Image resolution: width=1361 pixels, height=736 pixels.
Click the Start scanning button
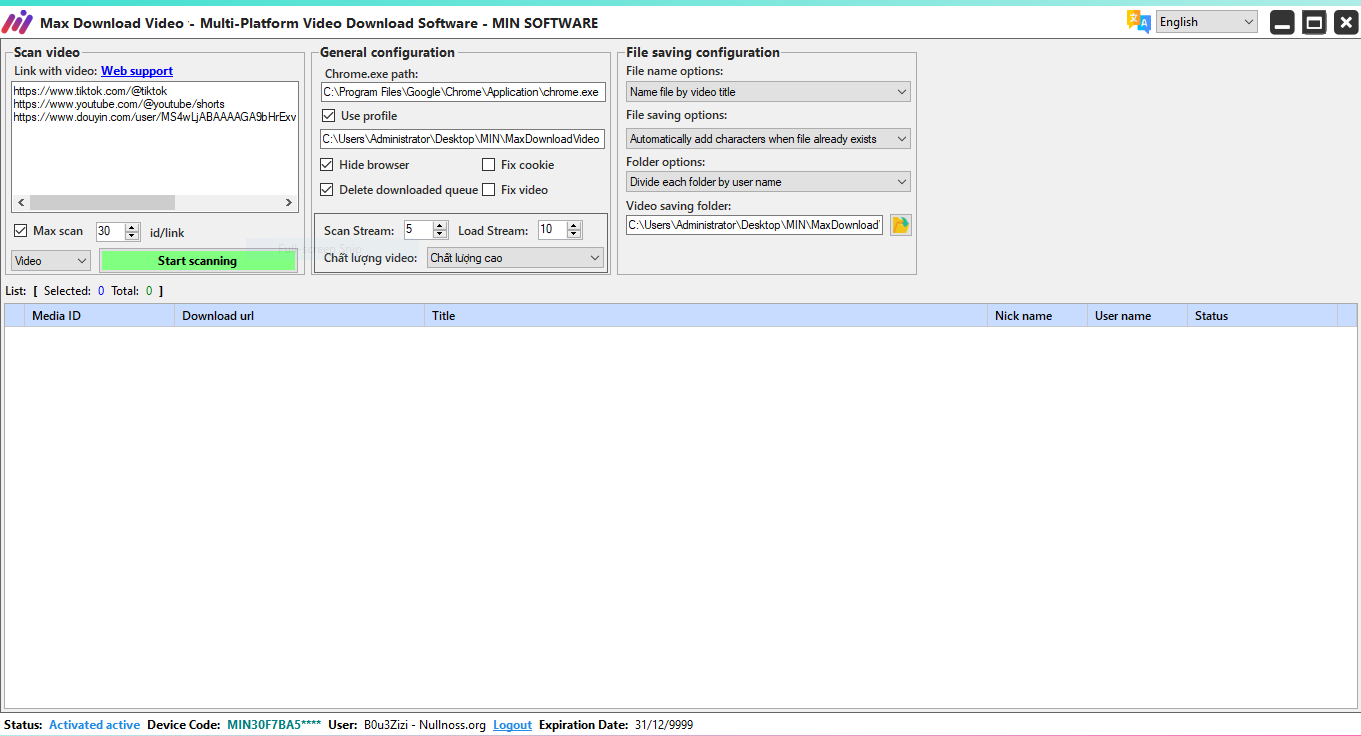[198, 261]
